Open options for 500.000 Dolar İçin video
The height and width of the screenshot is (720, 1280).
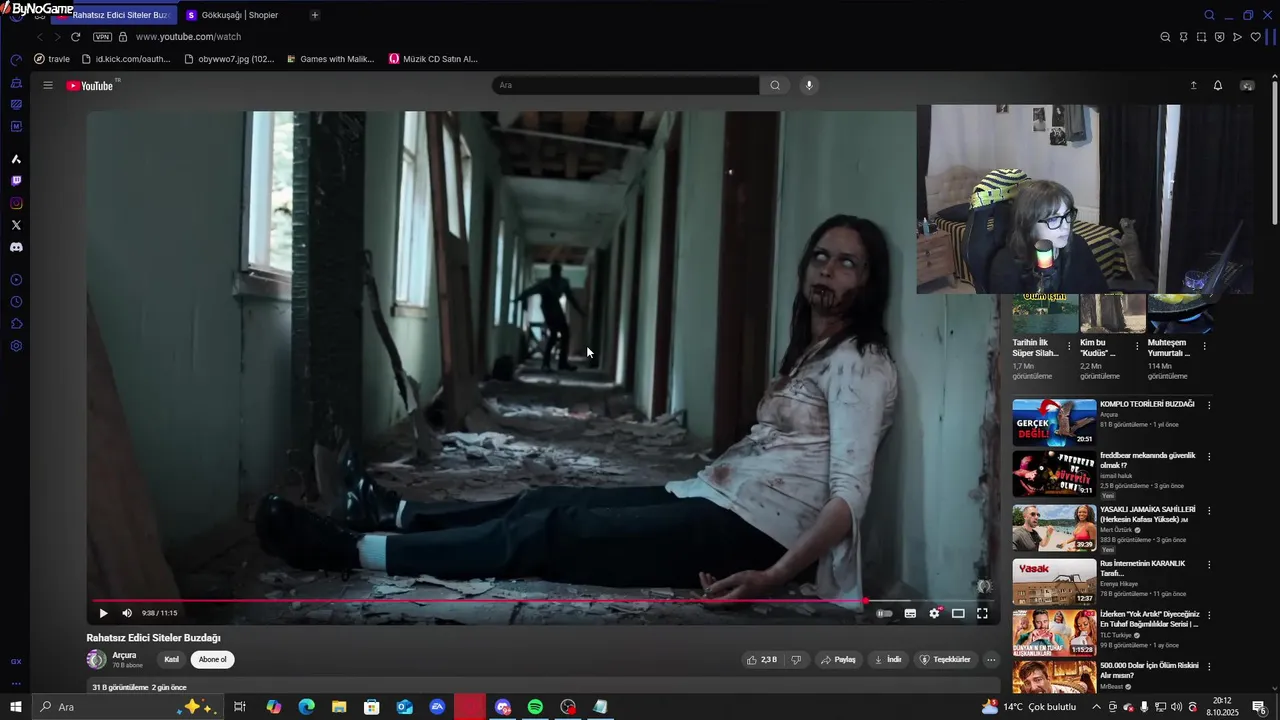tap(1209, 667)
